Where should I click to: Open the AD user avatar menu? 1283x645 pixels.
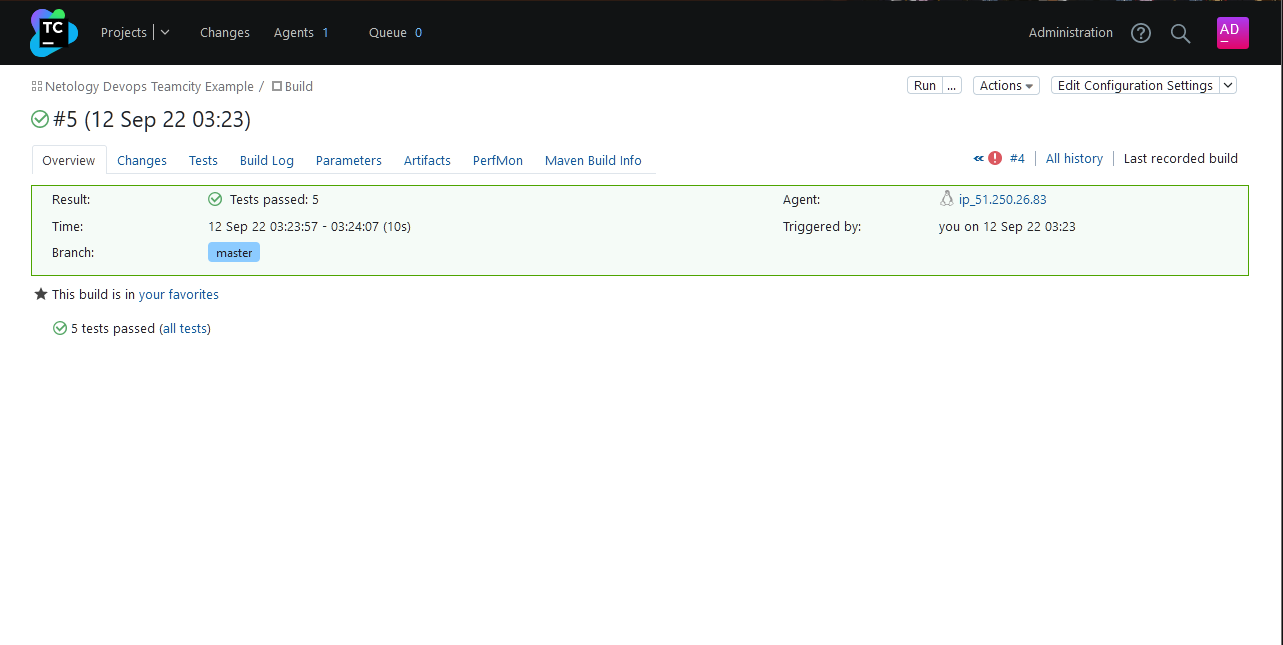(1232, 32)
